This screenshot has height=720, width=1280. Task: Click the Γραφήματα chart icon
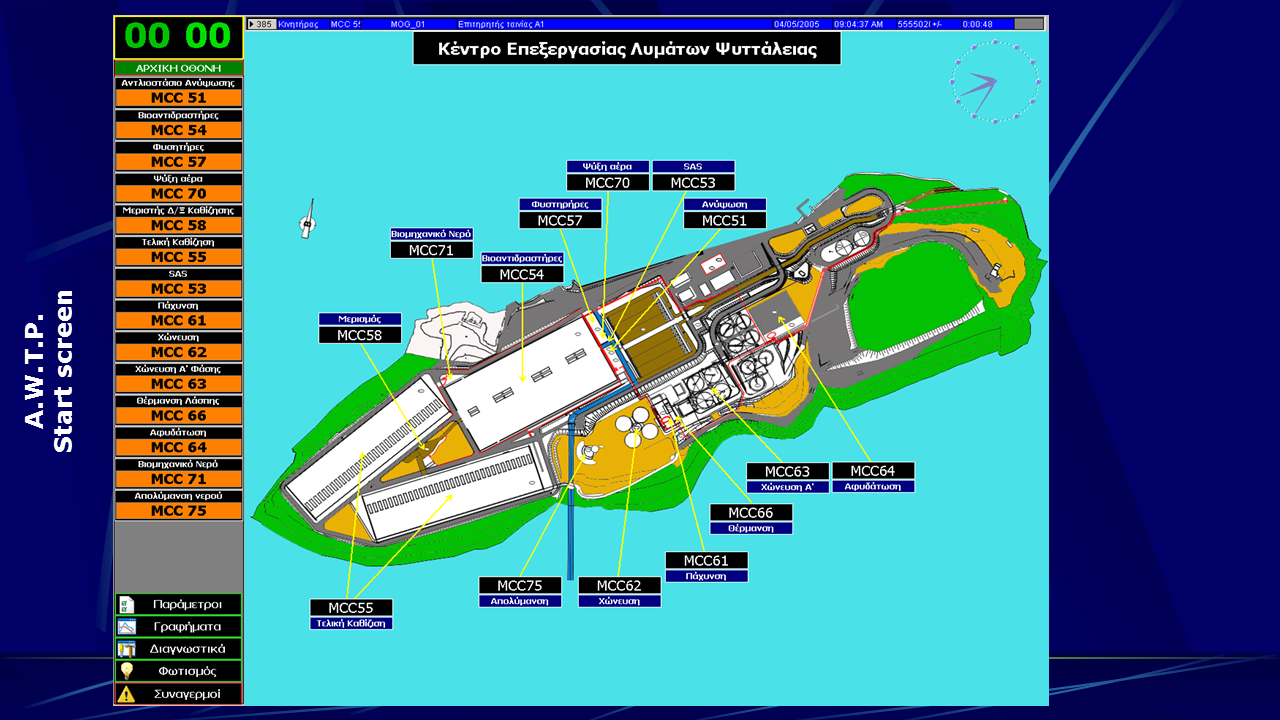(126, 627)
